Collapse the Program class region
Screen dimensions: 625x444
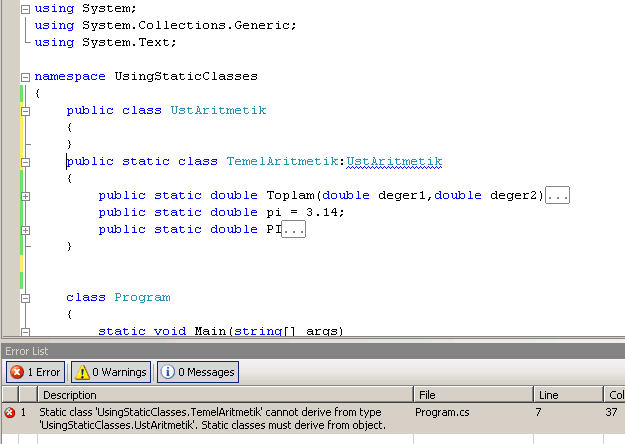coord(25,297)
